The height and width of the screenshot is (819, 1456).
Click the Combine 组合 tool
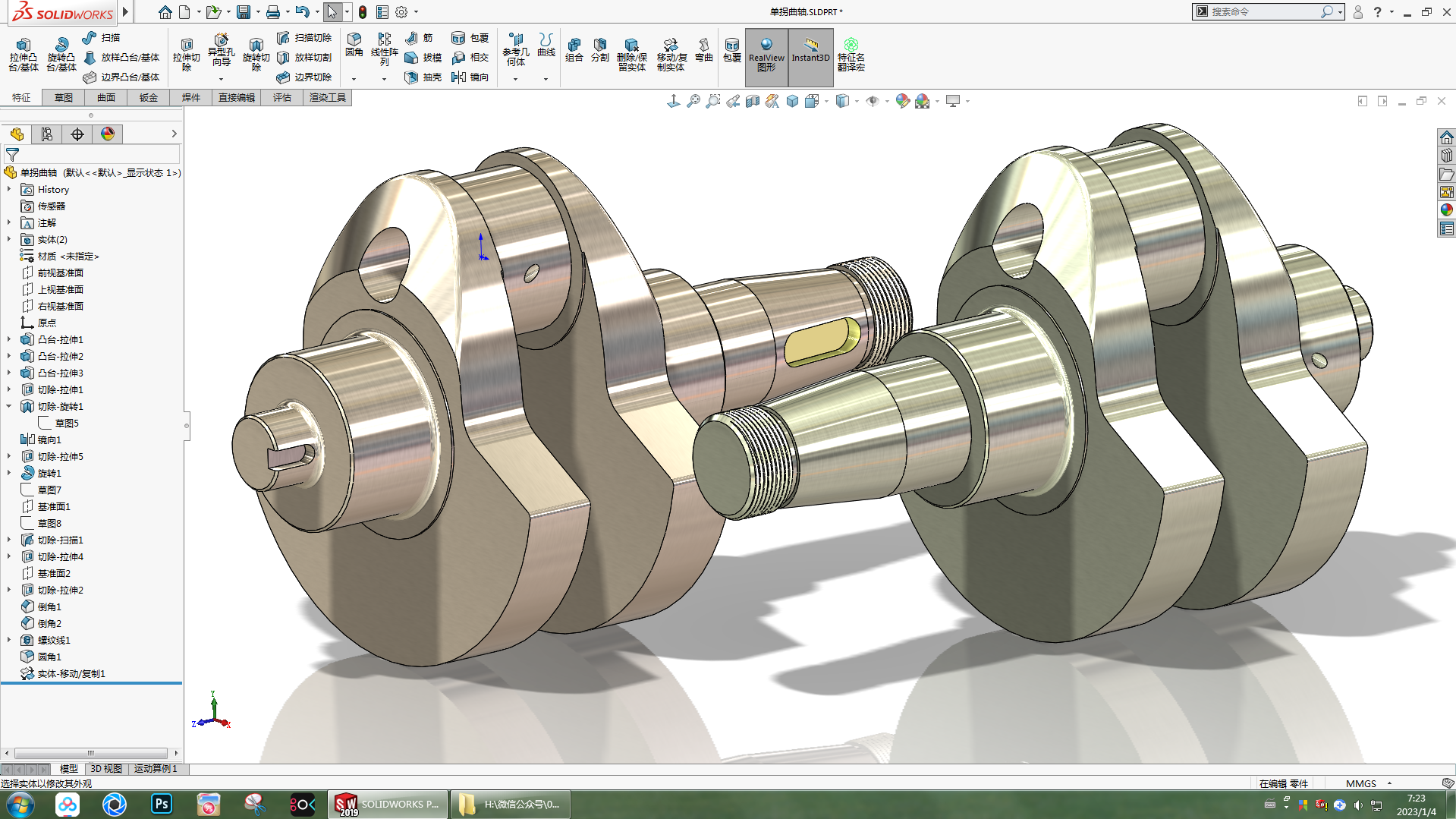[574, 50]
